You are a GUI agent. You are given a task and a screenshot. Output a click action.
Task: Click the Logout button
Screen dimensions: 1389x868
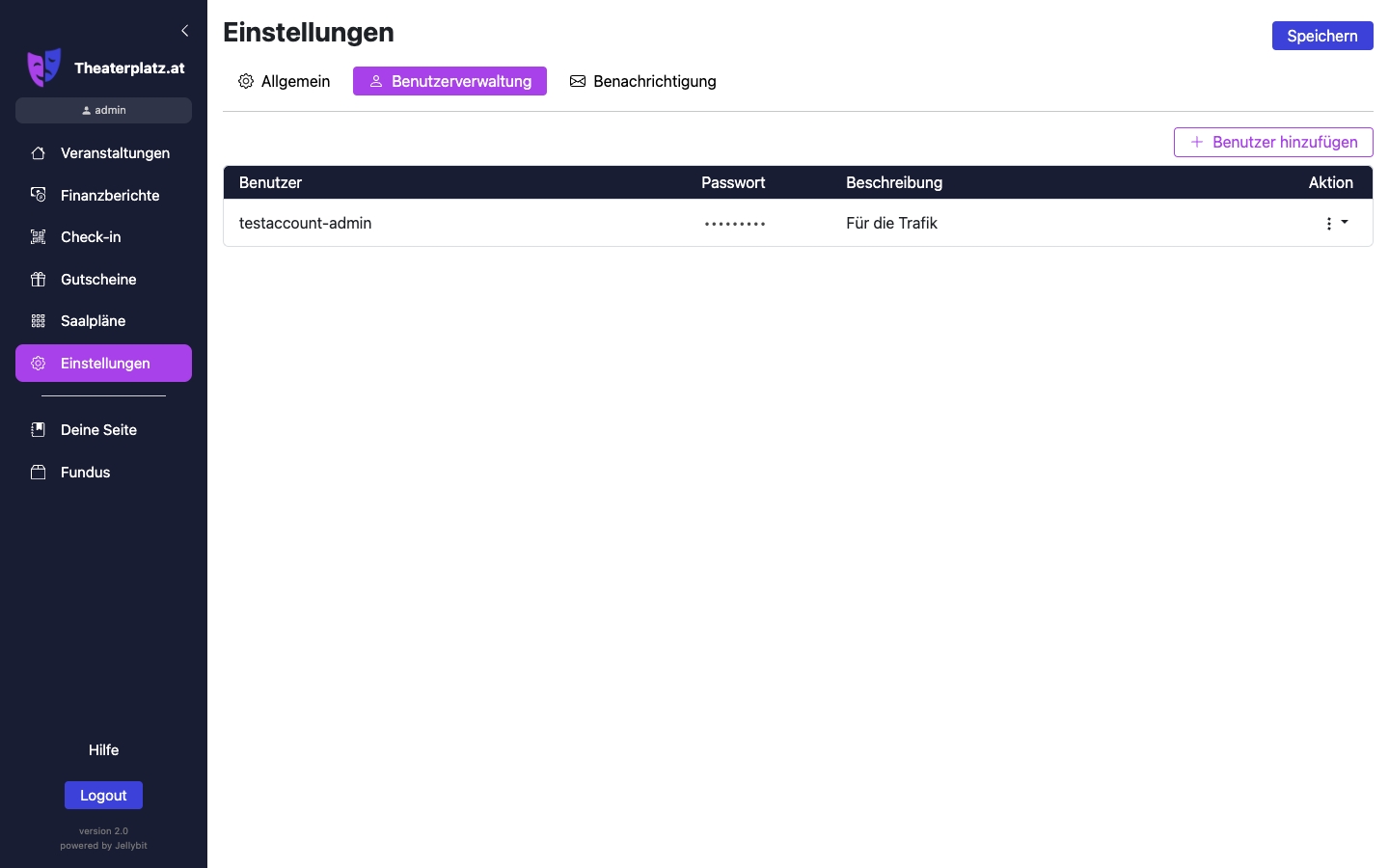pos(103,796)
